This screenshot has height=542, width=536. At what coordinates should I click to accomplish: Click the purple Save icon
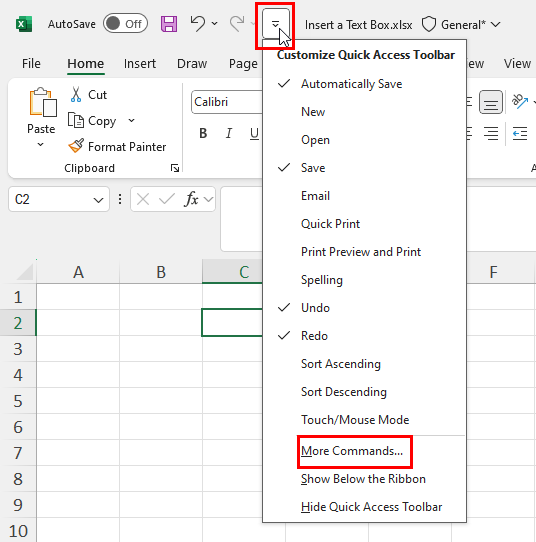(169, 24)
